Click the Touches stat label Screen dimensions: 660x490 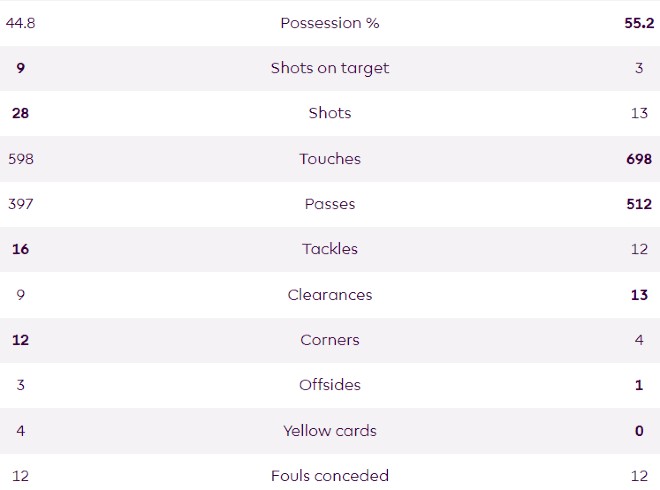329,159
